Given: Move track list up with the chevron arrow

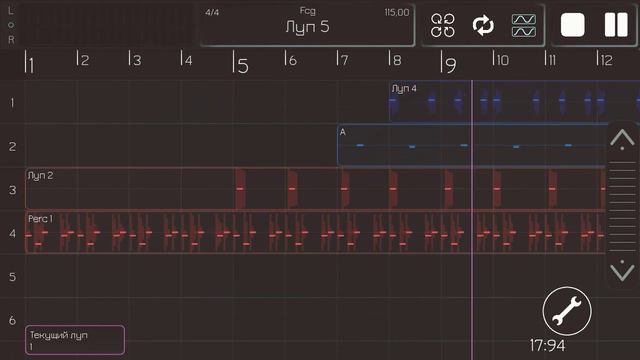Looking at the screenshot, I should coord(622,139).
